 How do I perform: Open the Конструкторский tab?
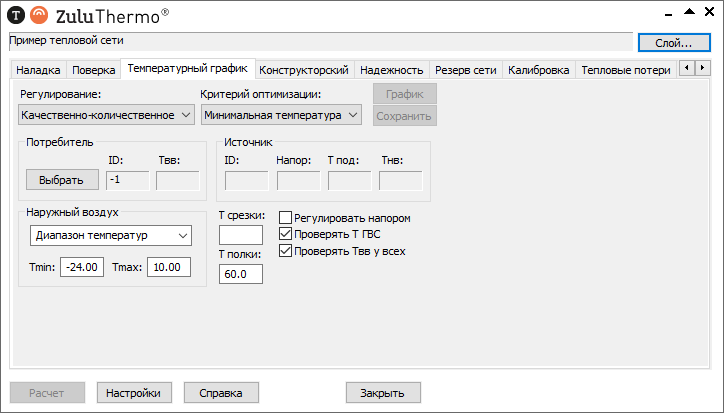point(304,70)
